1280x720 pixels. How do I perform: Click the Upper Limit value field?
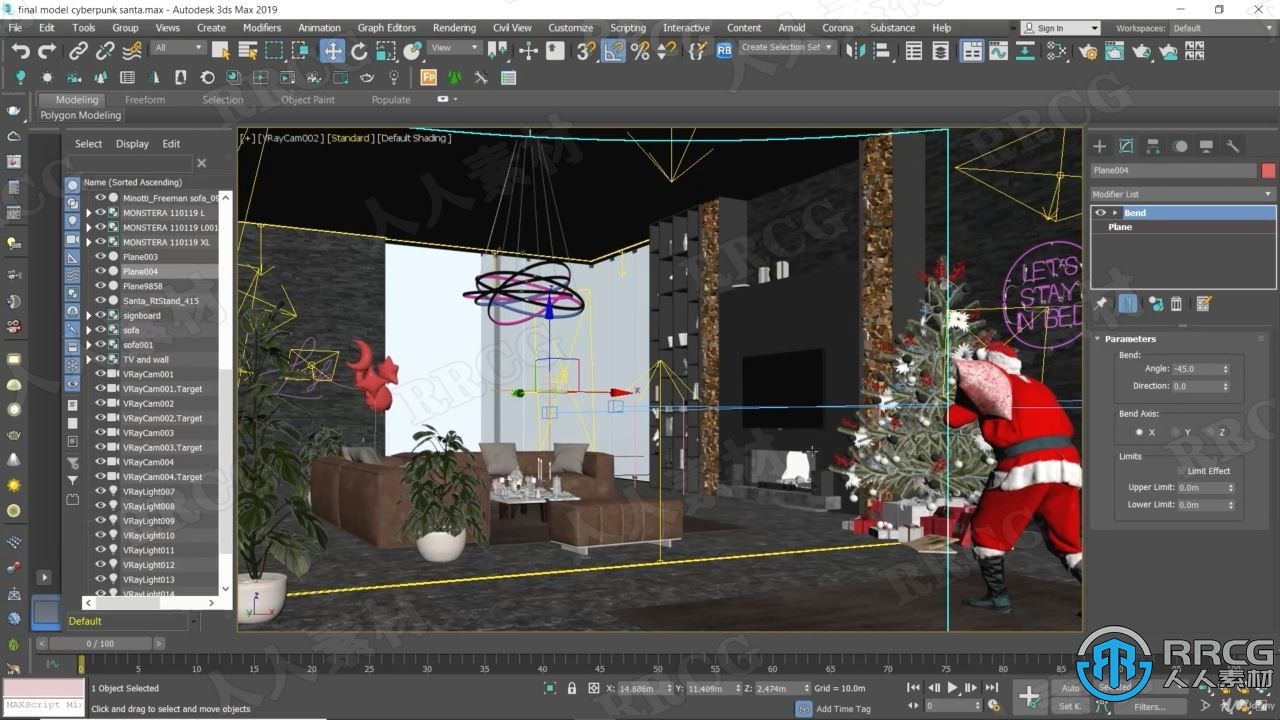[1200, 488]
